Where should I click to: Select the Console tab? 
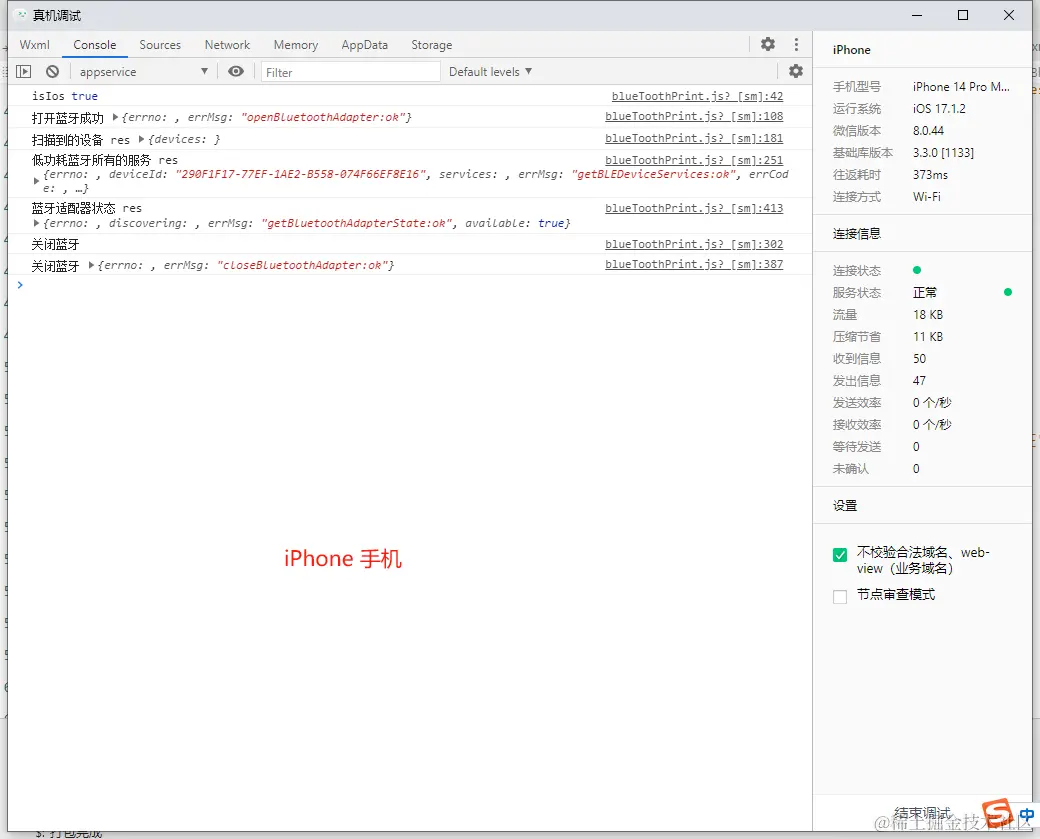pyautogui.click(x=95, y=44)
